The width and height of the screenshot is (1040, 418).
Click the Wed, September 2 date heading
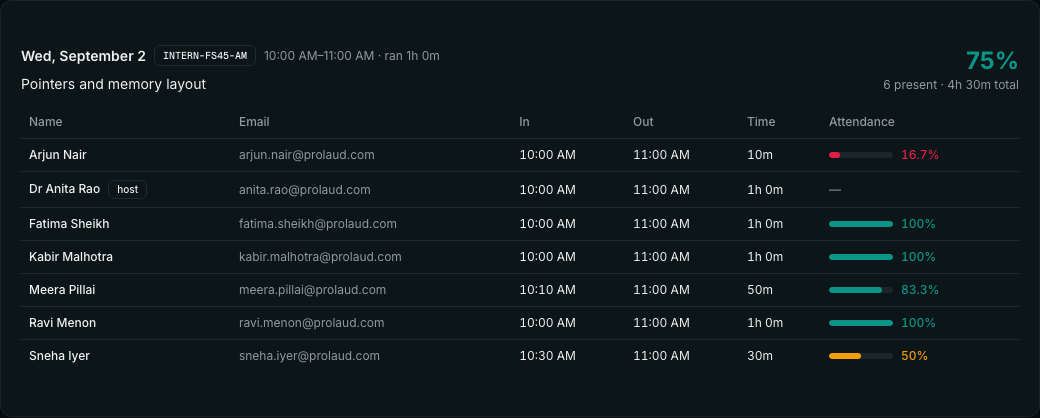(x=84, y=56)
